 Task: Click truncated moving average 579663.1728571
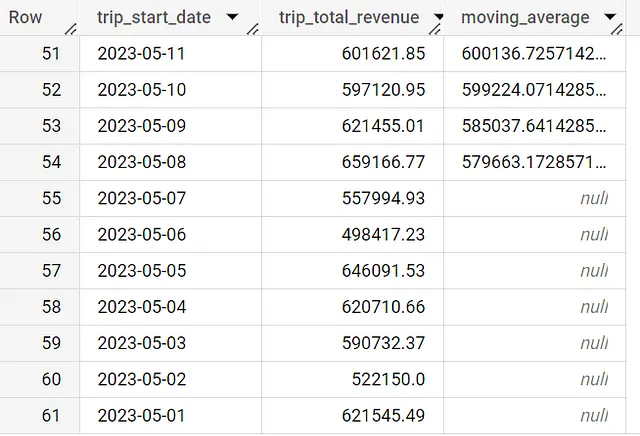533,162
